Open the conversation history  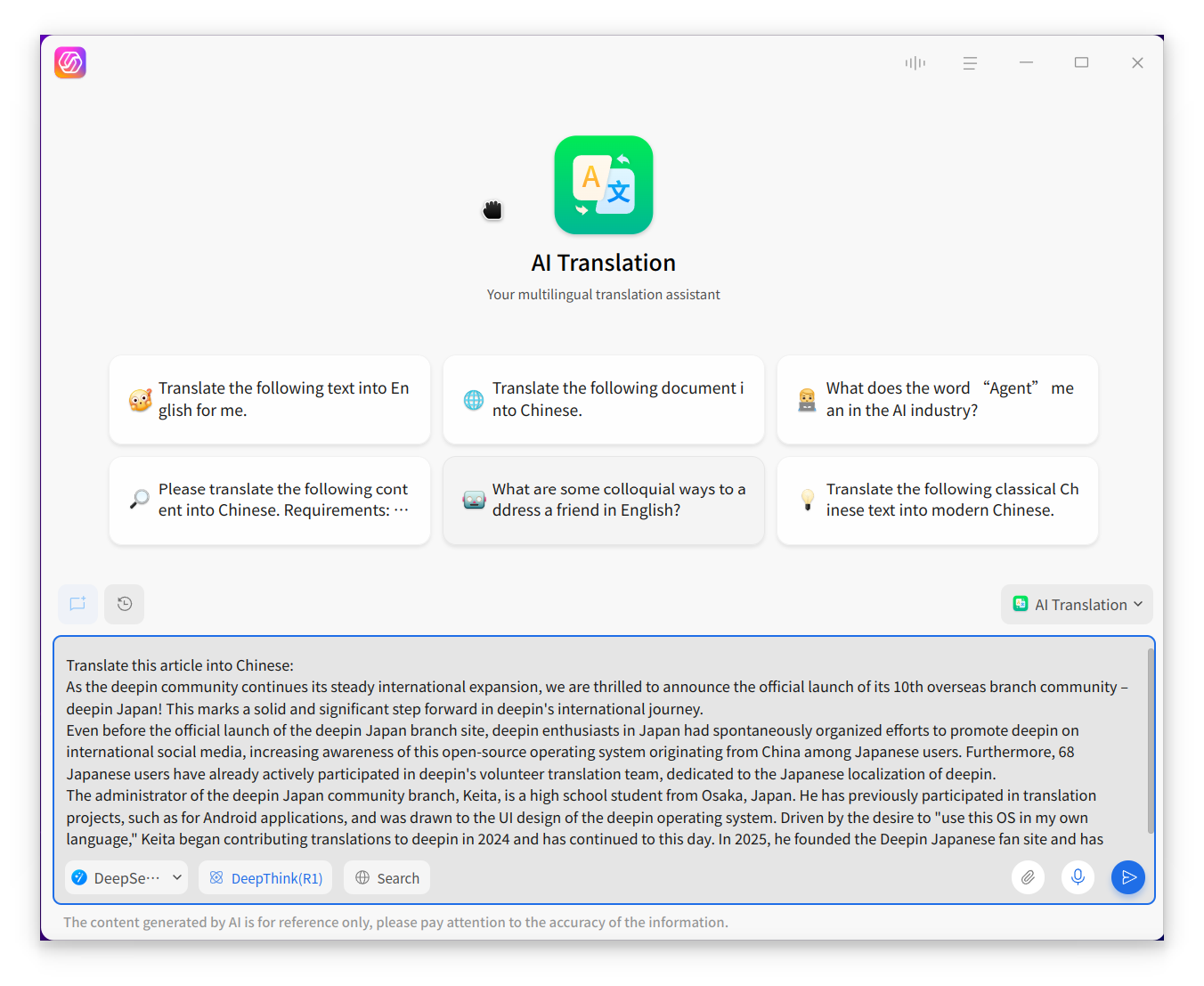(125, 604)
